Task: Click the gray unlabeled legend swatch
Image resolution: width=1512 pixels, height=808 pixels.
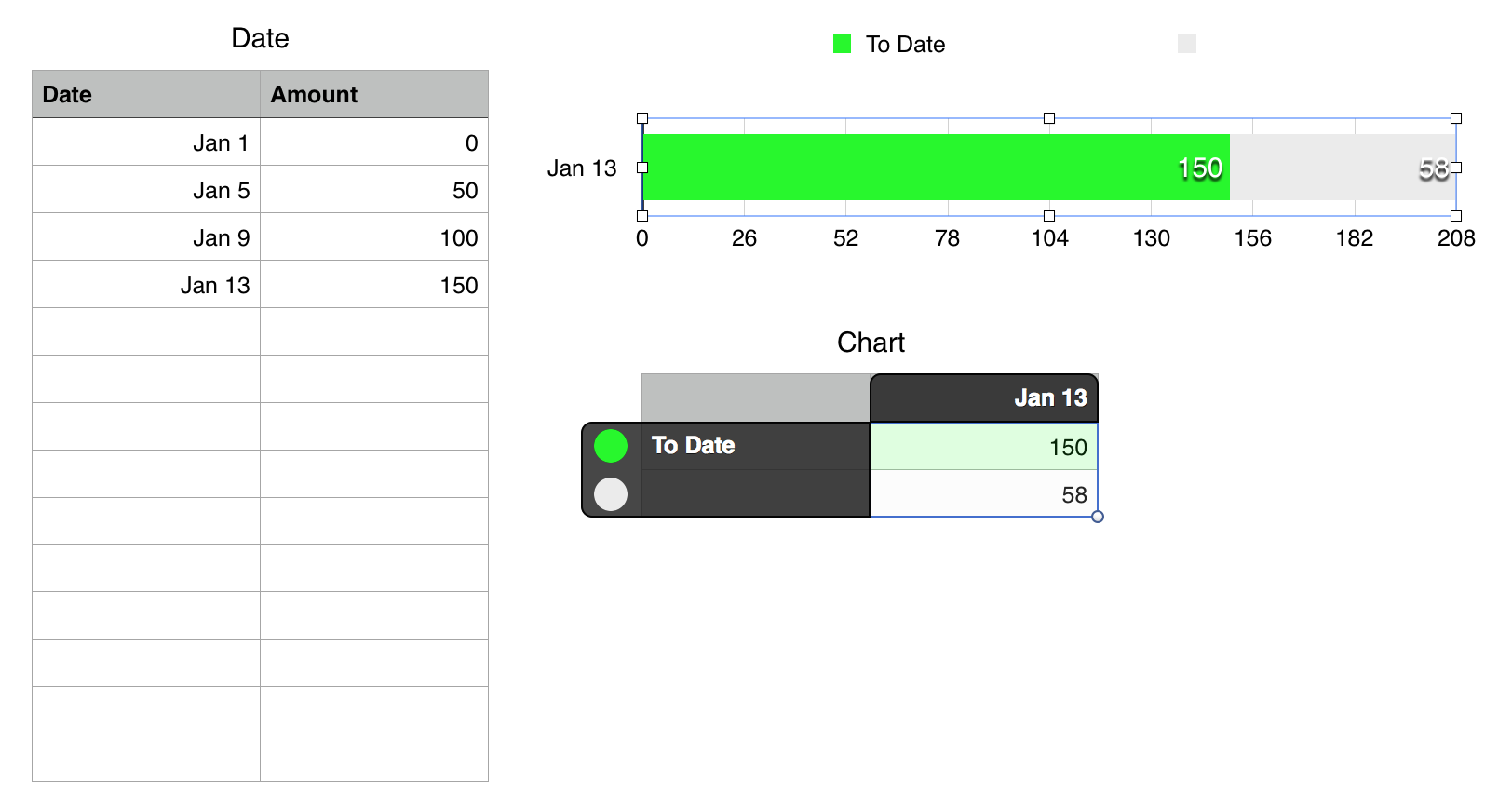Action: [x=1187, y=44]
